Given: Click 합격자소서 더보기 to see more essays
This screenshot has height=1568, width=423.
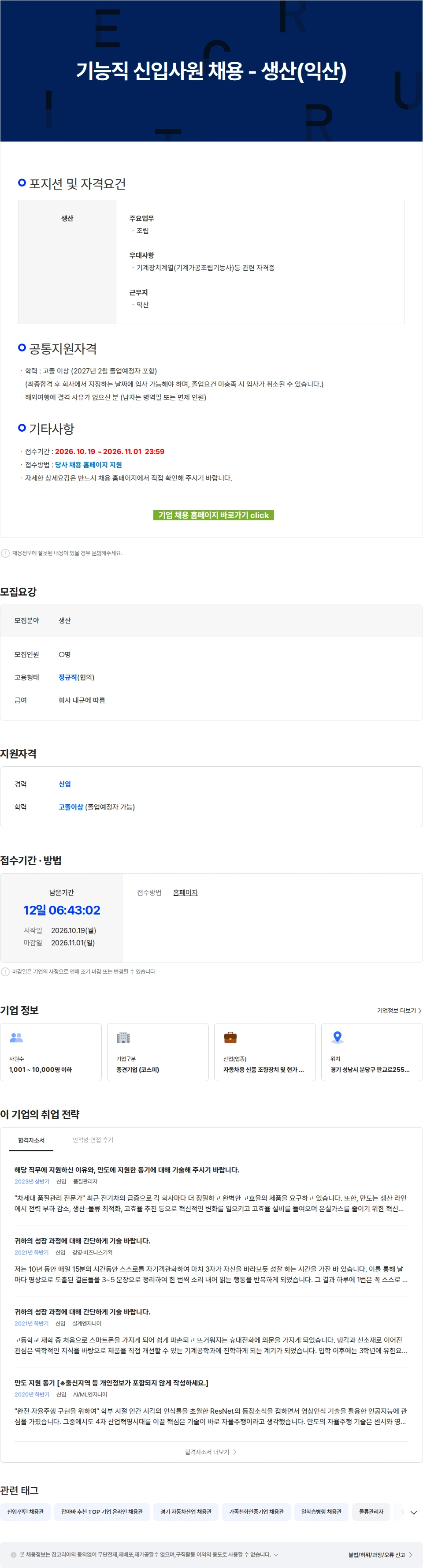Looking at the screenshot, I should [x=211, y=1452].
